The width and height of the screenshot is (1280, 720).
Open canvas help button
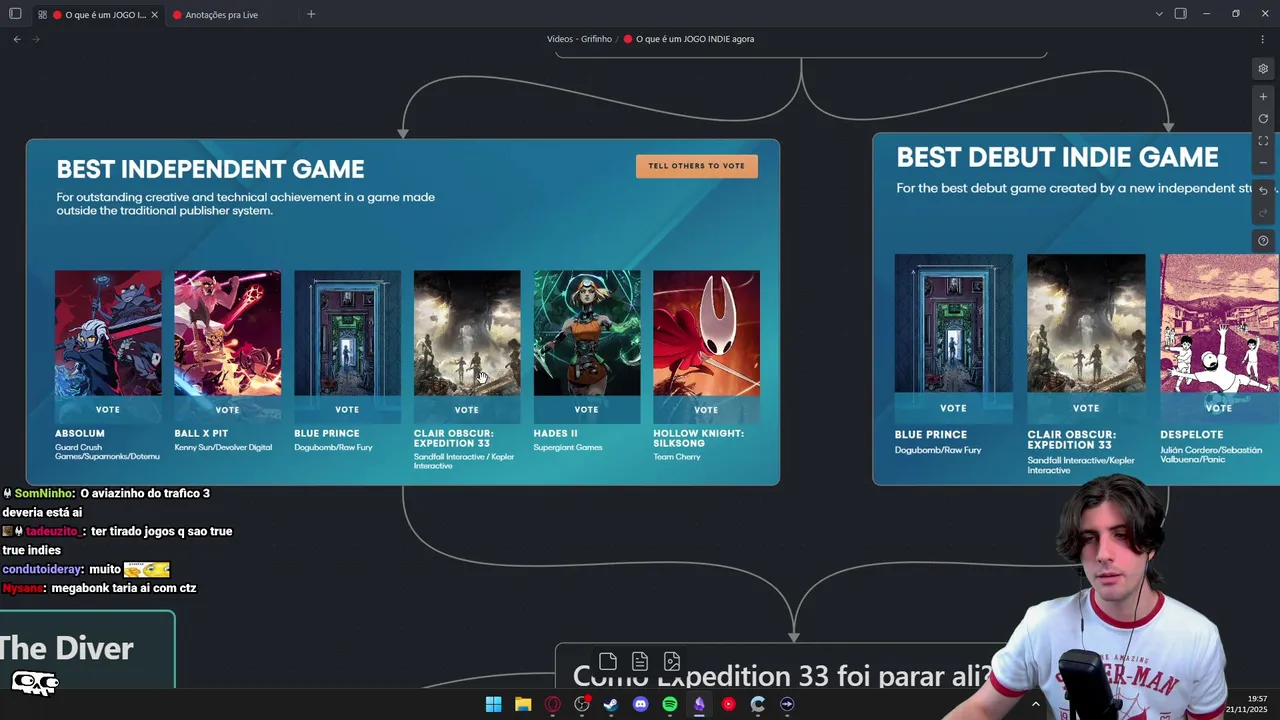pos(1263,241)
